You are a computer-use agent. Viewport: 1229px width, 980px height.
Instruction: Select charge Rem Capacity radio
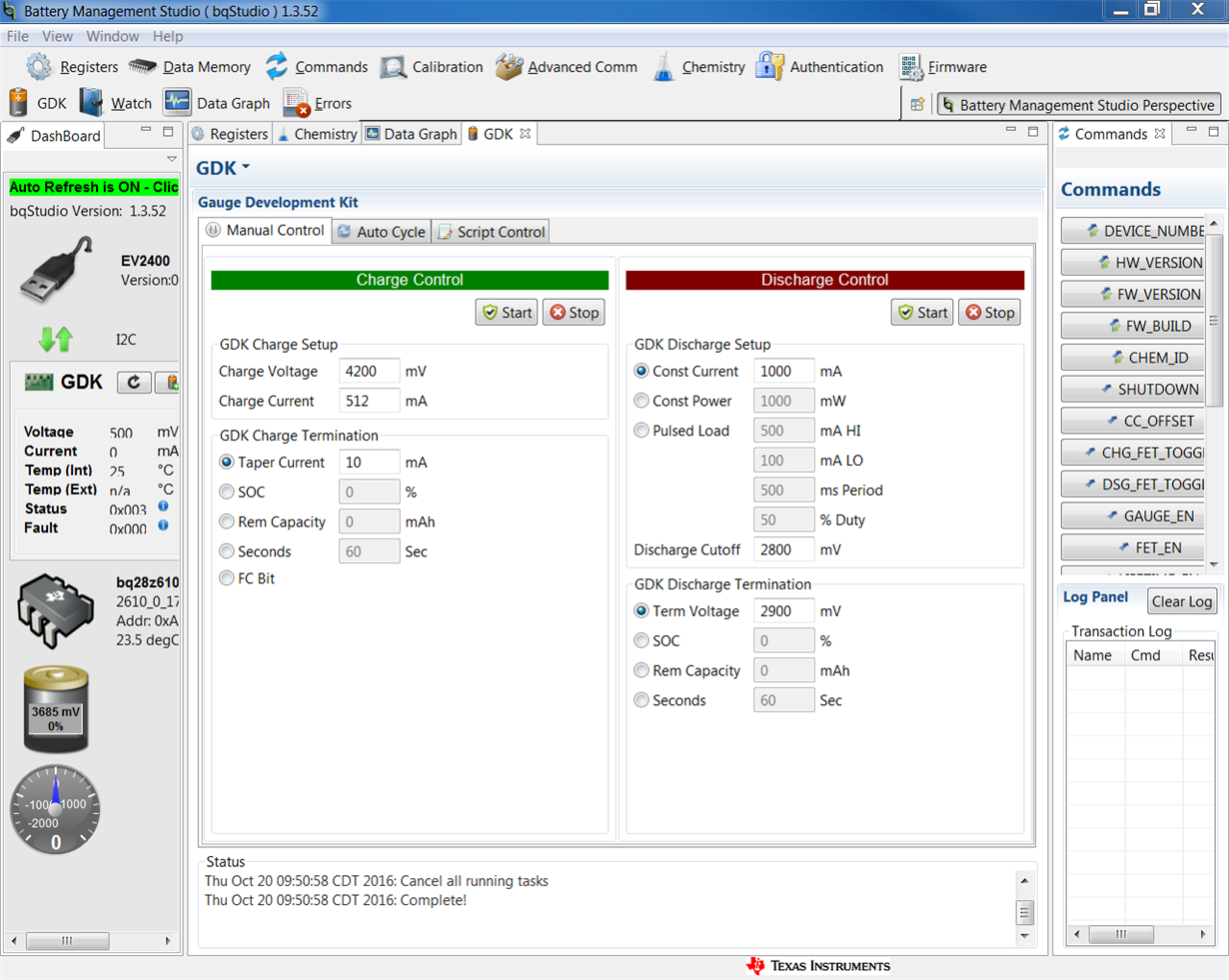(227, 521)
